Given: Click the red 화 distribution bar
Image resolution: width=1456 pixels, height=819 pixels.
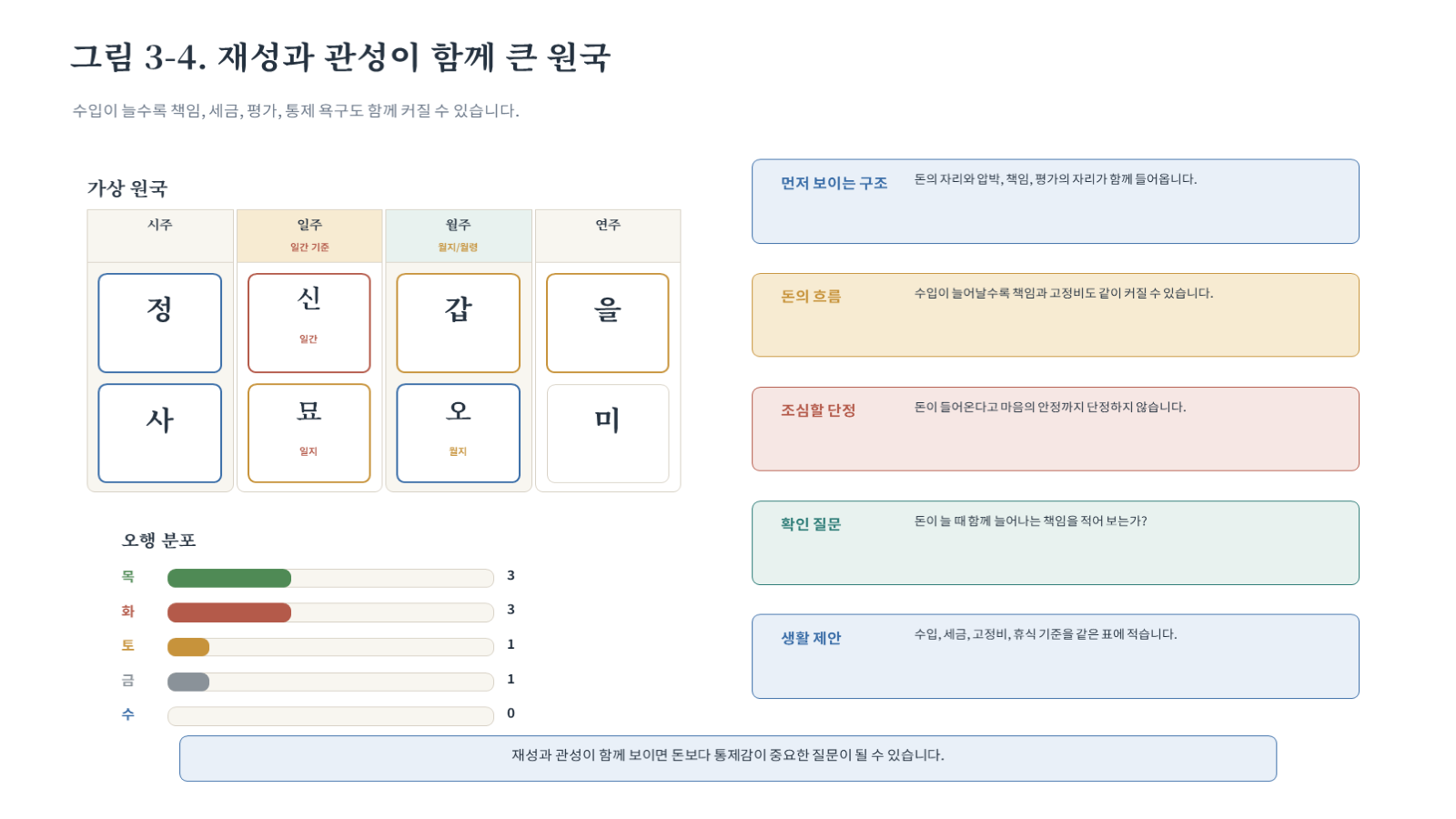Looking at the screenshot, I should tap(229, 612).
